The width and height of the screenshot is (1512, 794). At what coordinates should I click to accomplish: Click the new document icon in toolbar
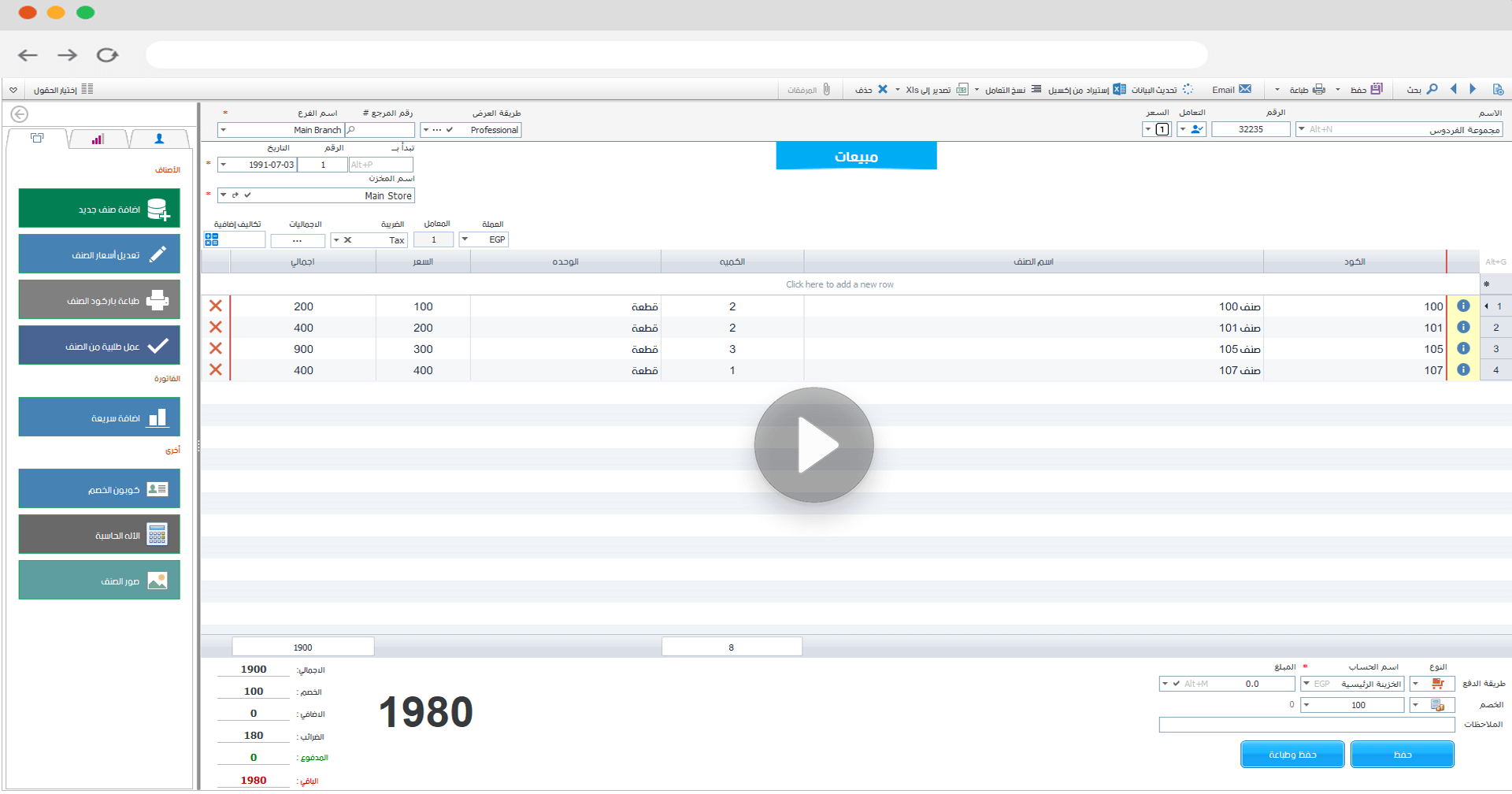click(x=1498, y=89)
